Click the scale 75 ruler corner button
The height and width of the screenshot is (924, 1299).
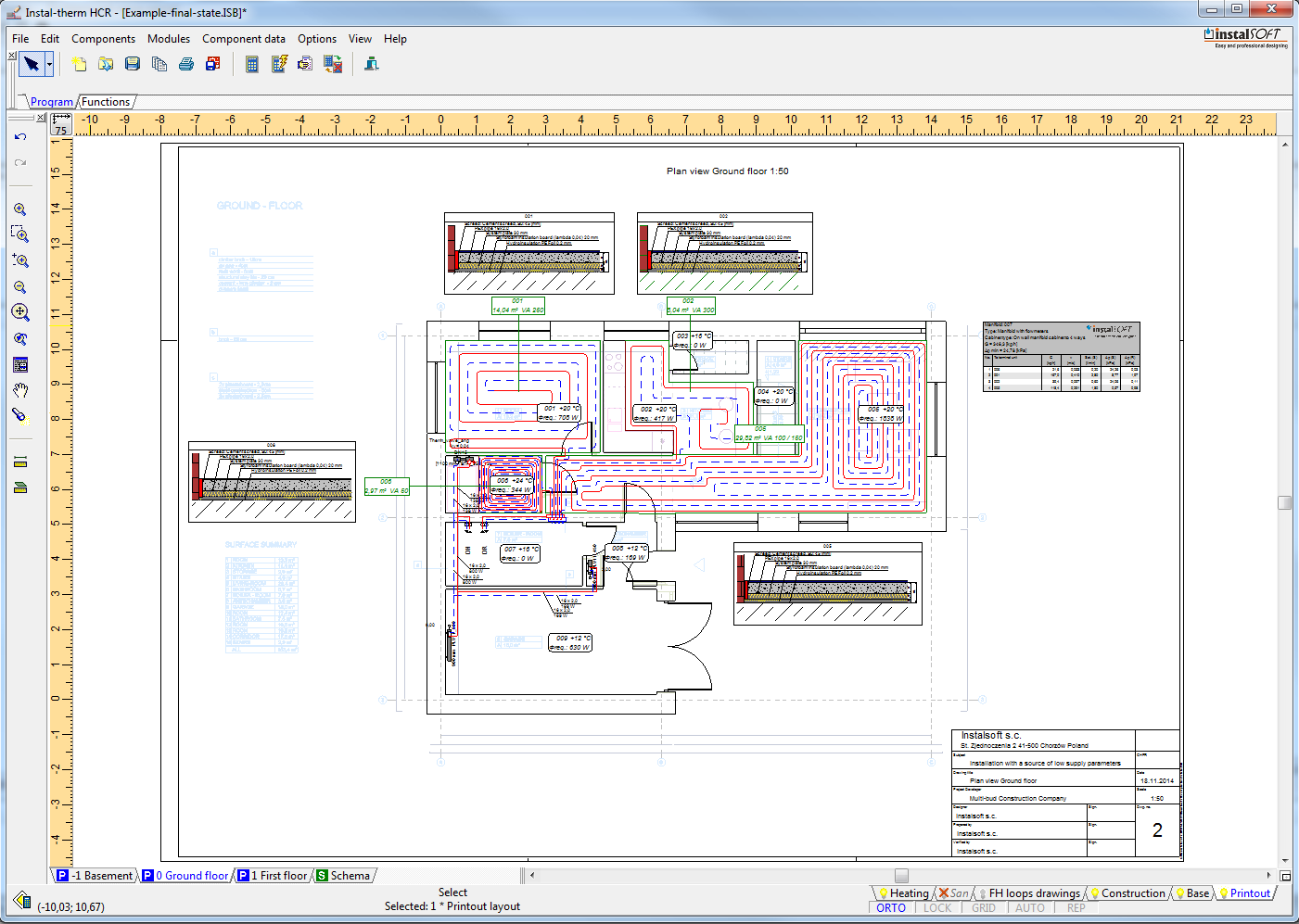(x=61, y=124)
